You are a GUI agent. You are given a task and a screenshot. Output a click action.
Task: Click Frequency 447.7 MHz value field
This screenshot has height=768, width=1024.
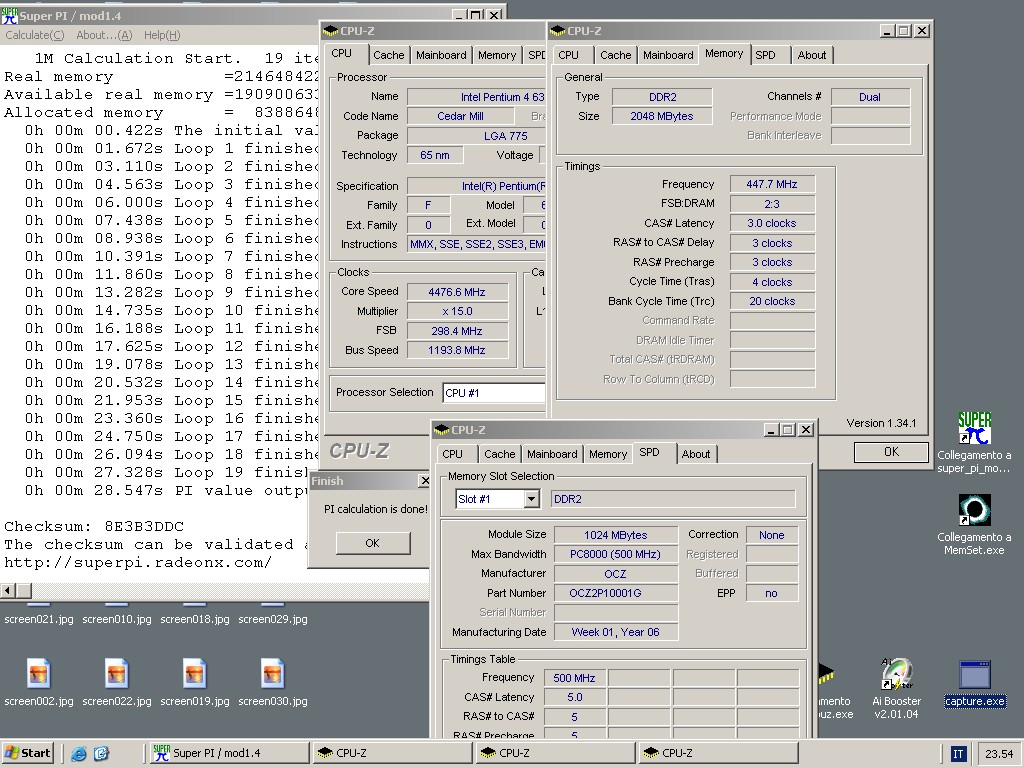pyautogui.click(x=772, y=184)
